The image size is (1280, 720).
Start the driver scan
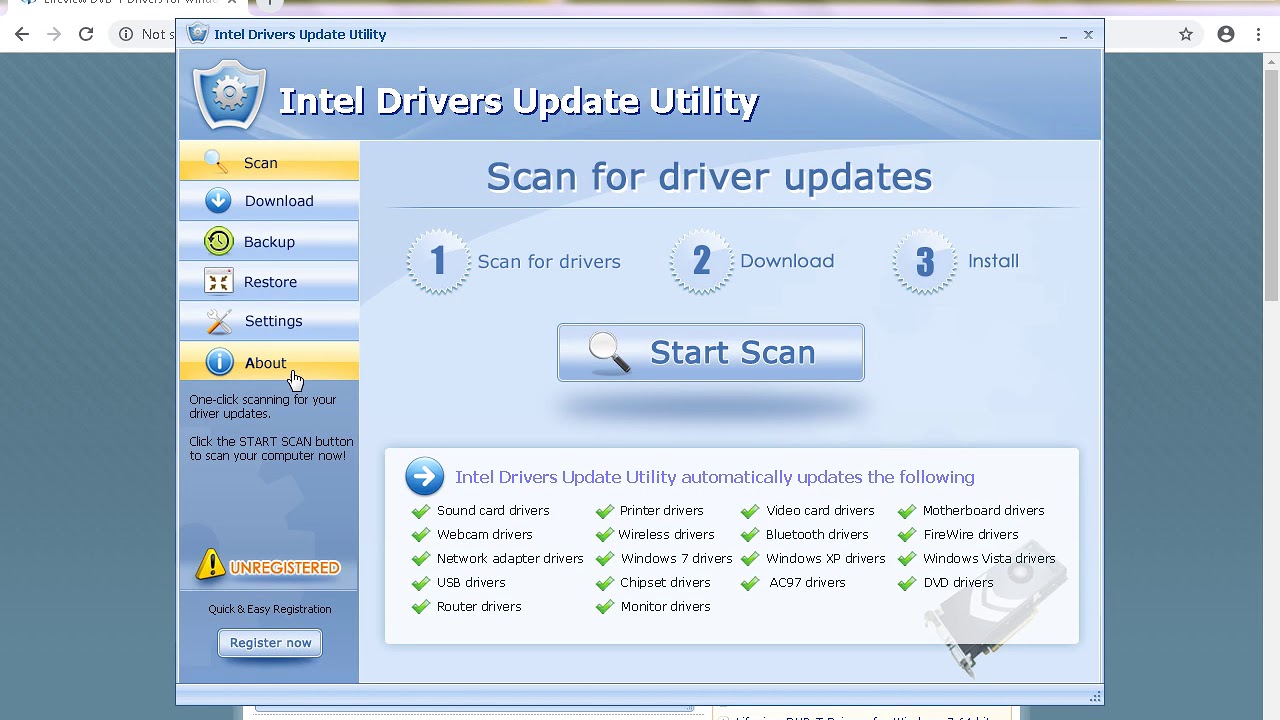pos(711,352)
